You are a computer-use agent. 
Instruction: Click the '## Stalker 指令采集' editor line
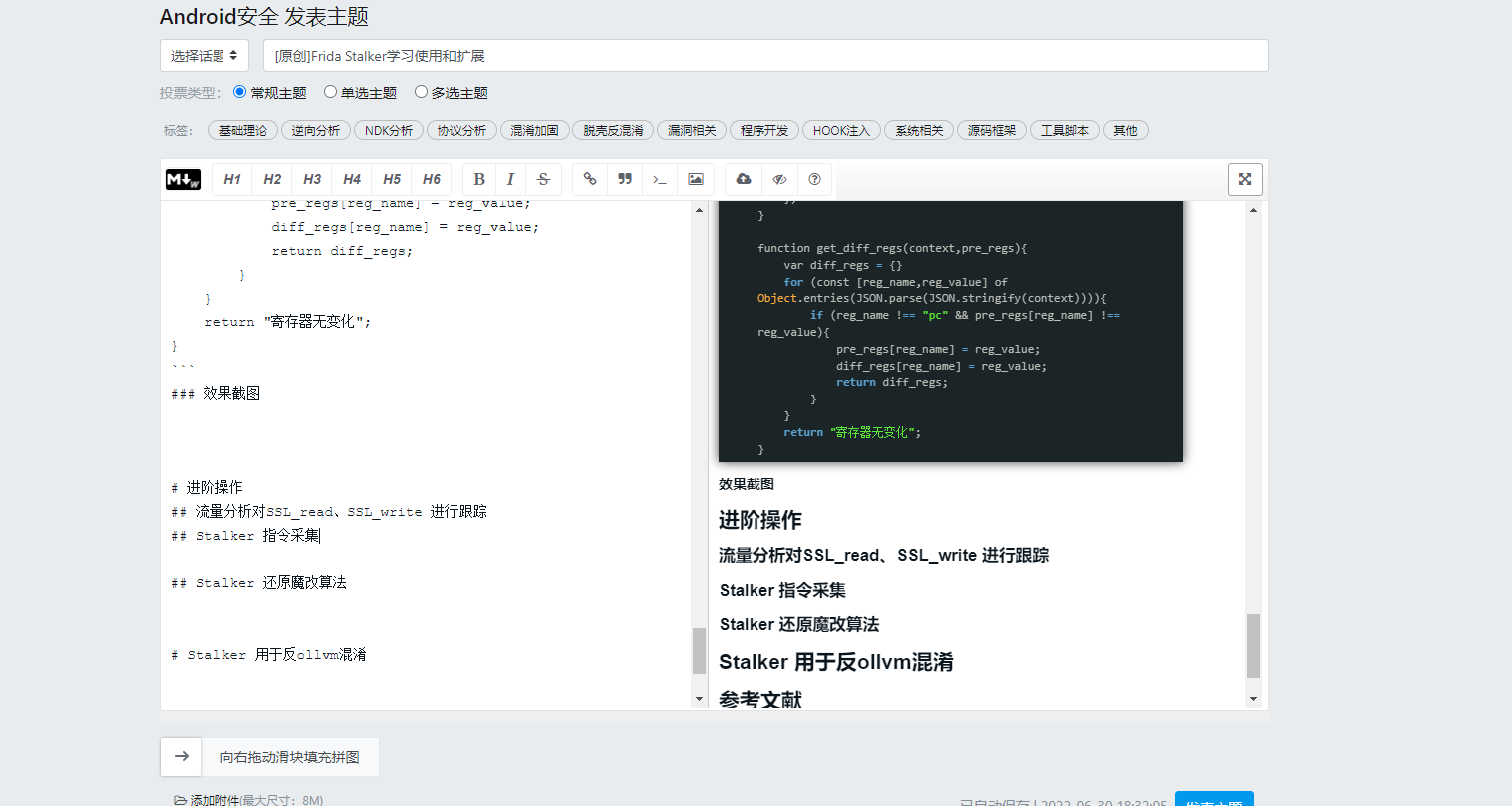[x=246, y=536]
